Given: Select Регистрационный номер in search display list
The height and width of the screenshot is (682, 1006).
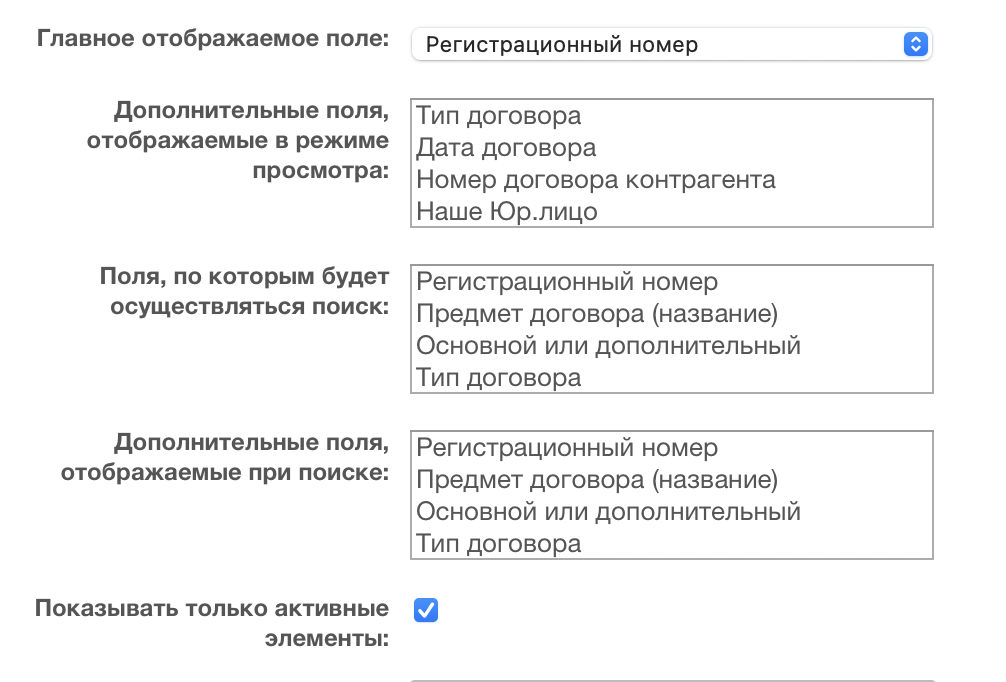Looking at the screenshot, I should coord(567,448).
